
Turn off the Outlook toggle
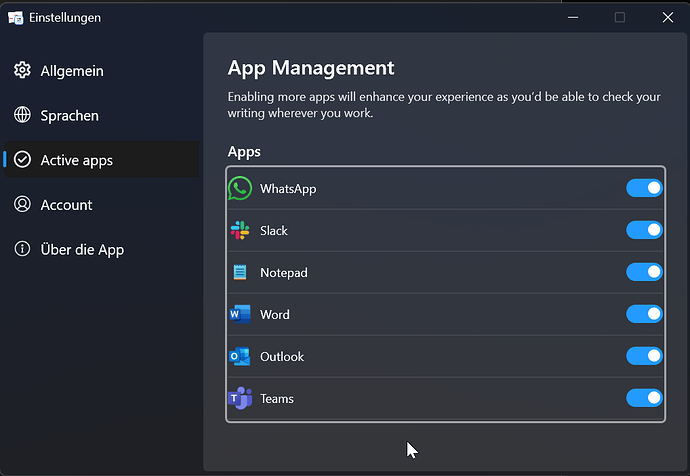click(644, 356)
